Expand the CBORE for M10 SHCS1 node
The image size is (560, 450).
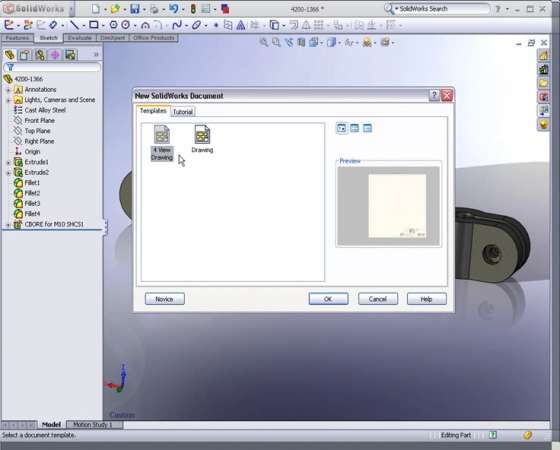click(x=8, y=224)
